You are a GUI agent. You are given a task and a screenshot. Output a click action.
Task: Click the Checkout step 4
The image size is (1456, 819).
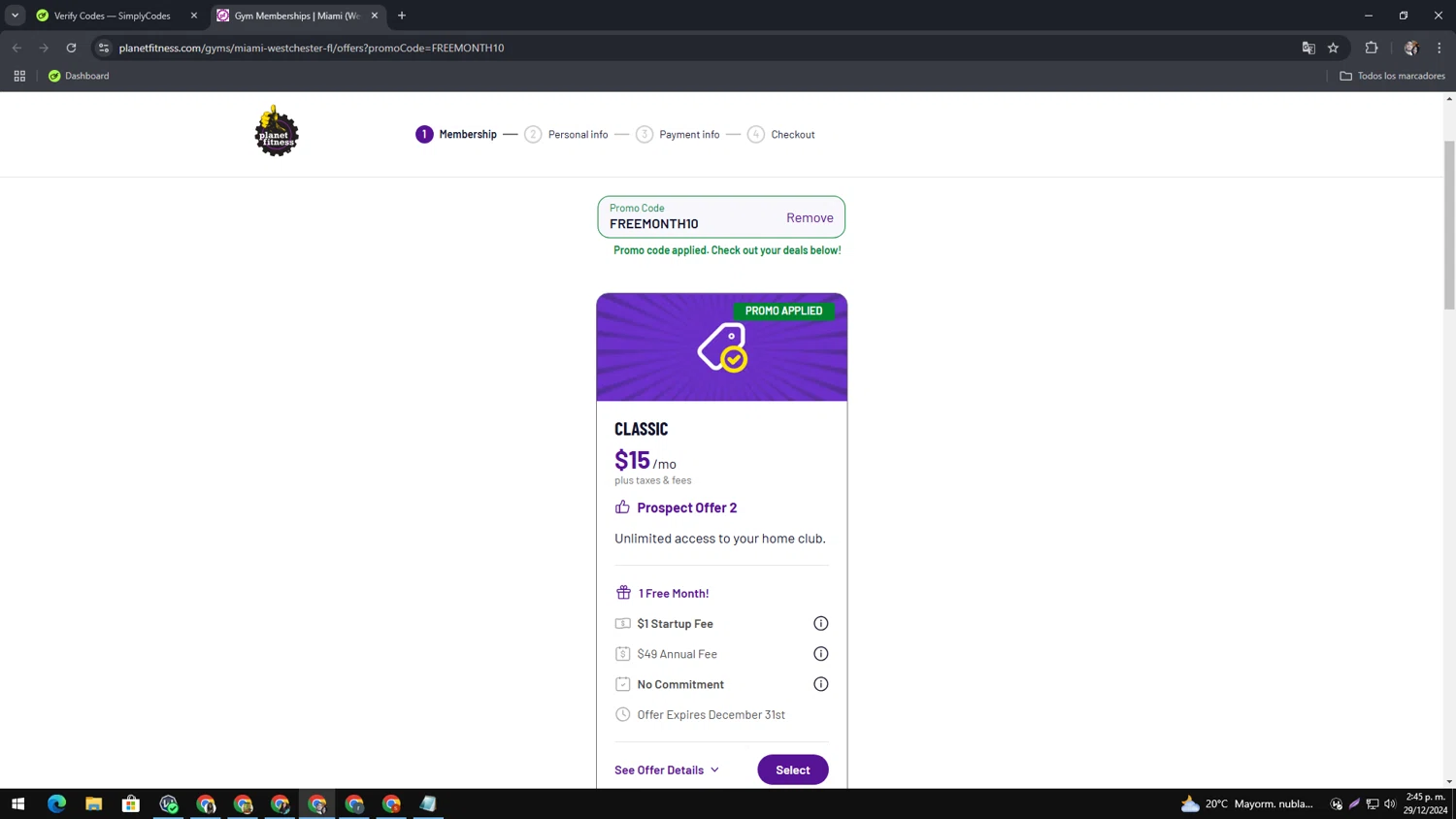(x=780, y=134)
